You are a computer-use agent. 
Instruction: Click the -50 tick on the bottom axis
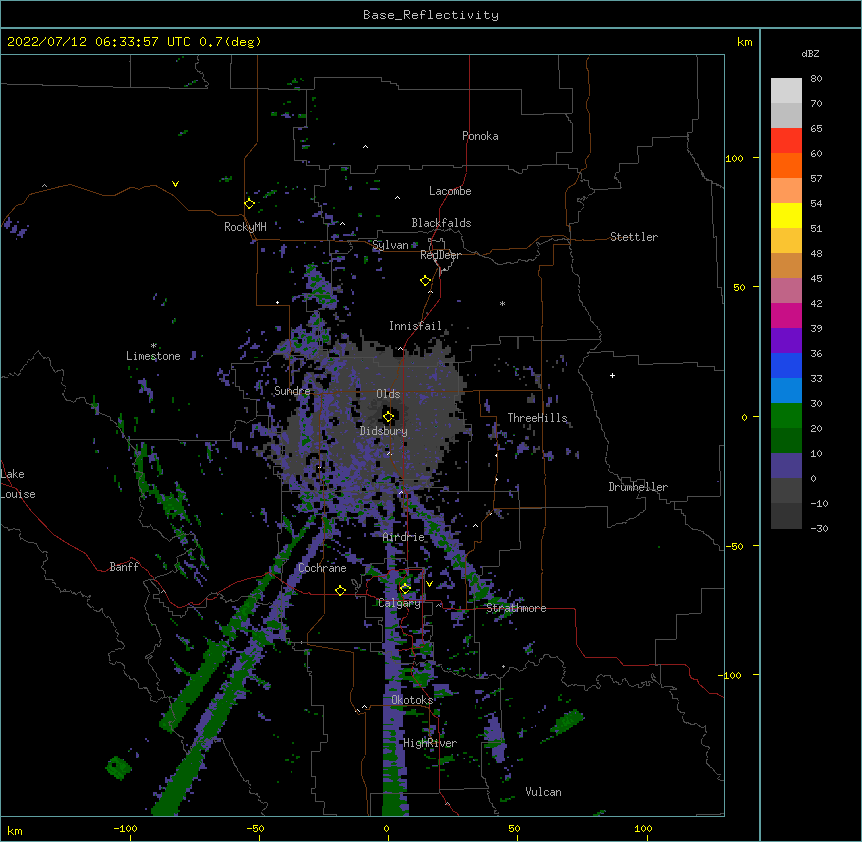coord(255,828)
